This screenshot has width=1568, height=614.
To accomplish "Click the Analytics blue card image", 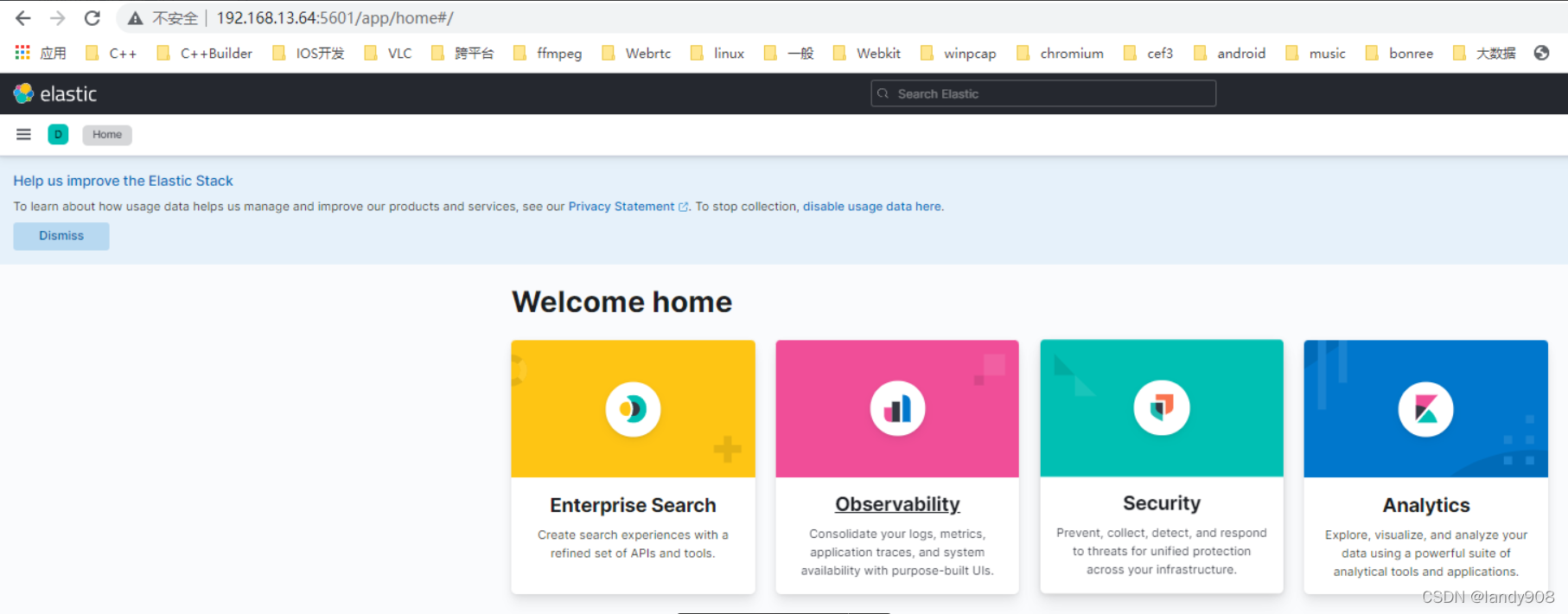I will pyautogui.click(x=1425, y=408).
